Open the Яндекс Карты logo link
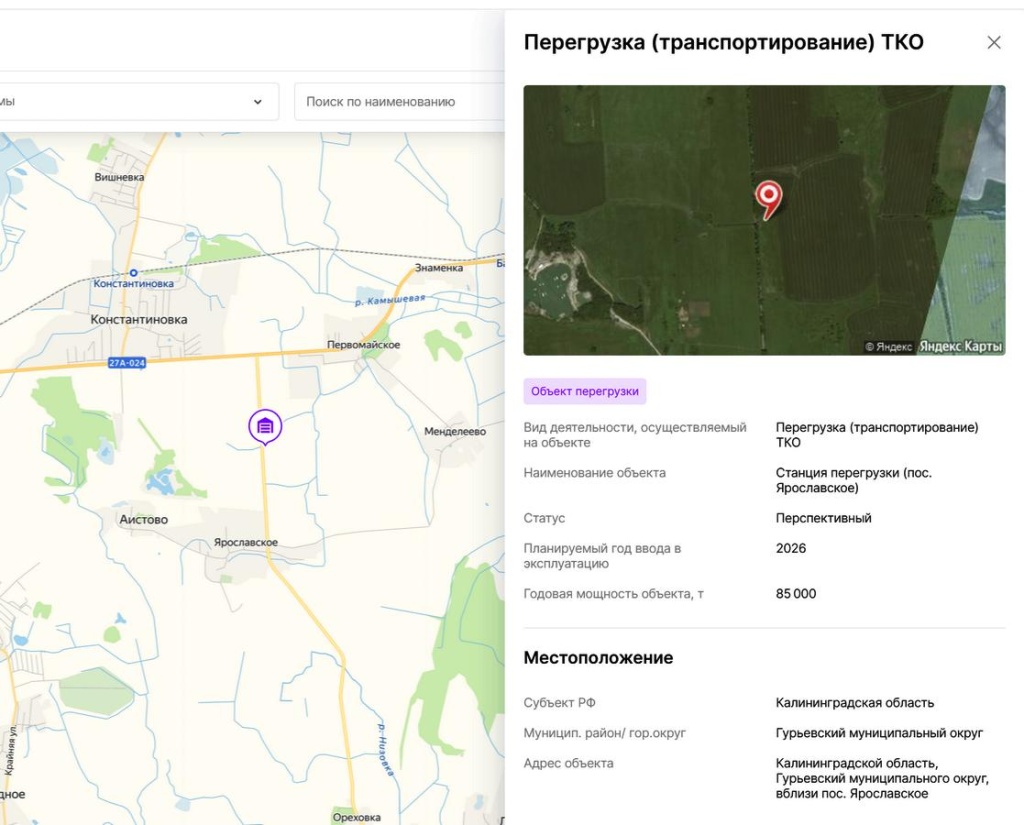1024x825 pixels. (960, 346)
